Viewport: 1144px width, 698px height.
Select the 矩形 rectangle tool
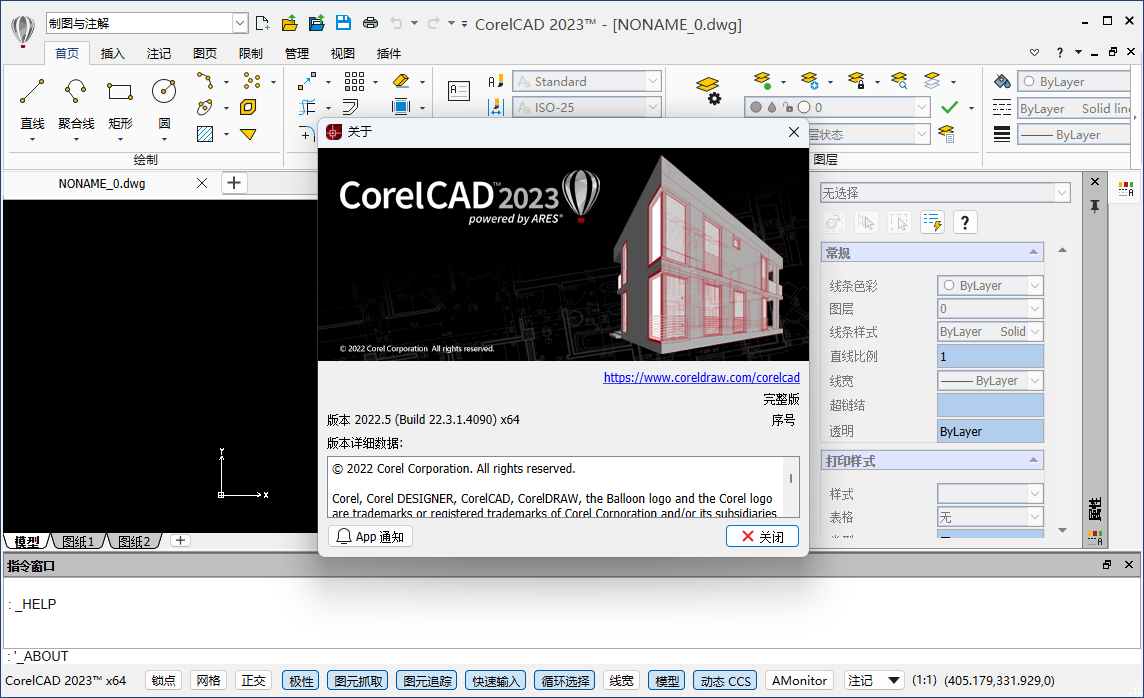click(x=120, y=104)
